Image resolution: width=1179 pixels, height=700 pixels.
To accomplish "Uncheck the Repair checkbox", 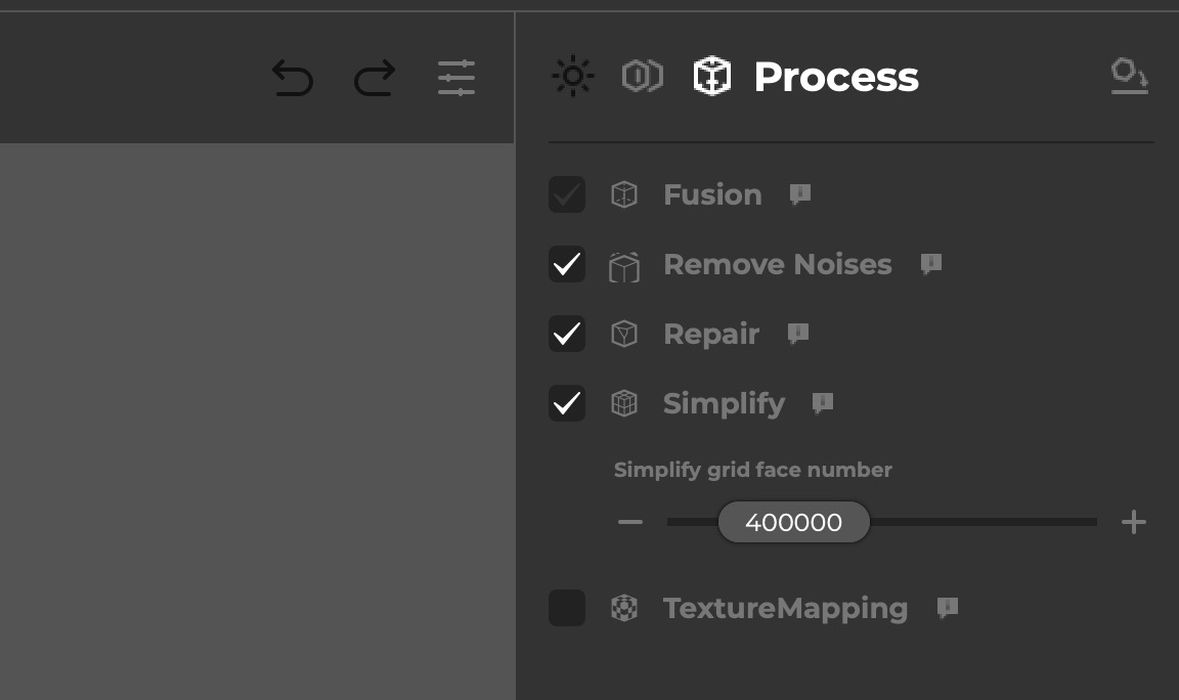I will coord(567,334).
